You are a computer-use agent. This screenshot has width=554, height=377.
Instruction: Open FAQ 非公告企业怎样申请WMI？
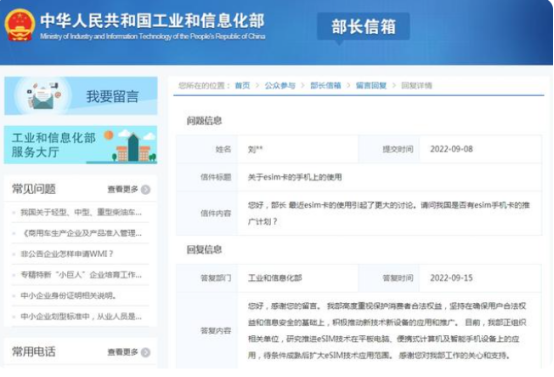point(67,254)
